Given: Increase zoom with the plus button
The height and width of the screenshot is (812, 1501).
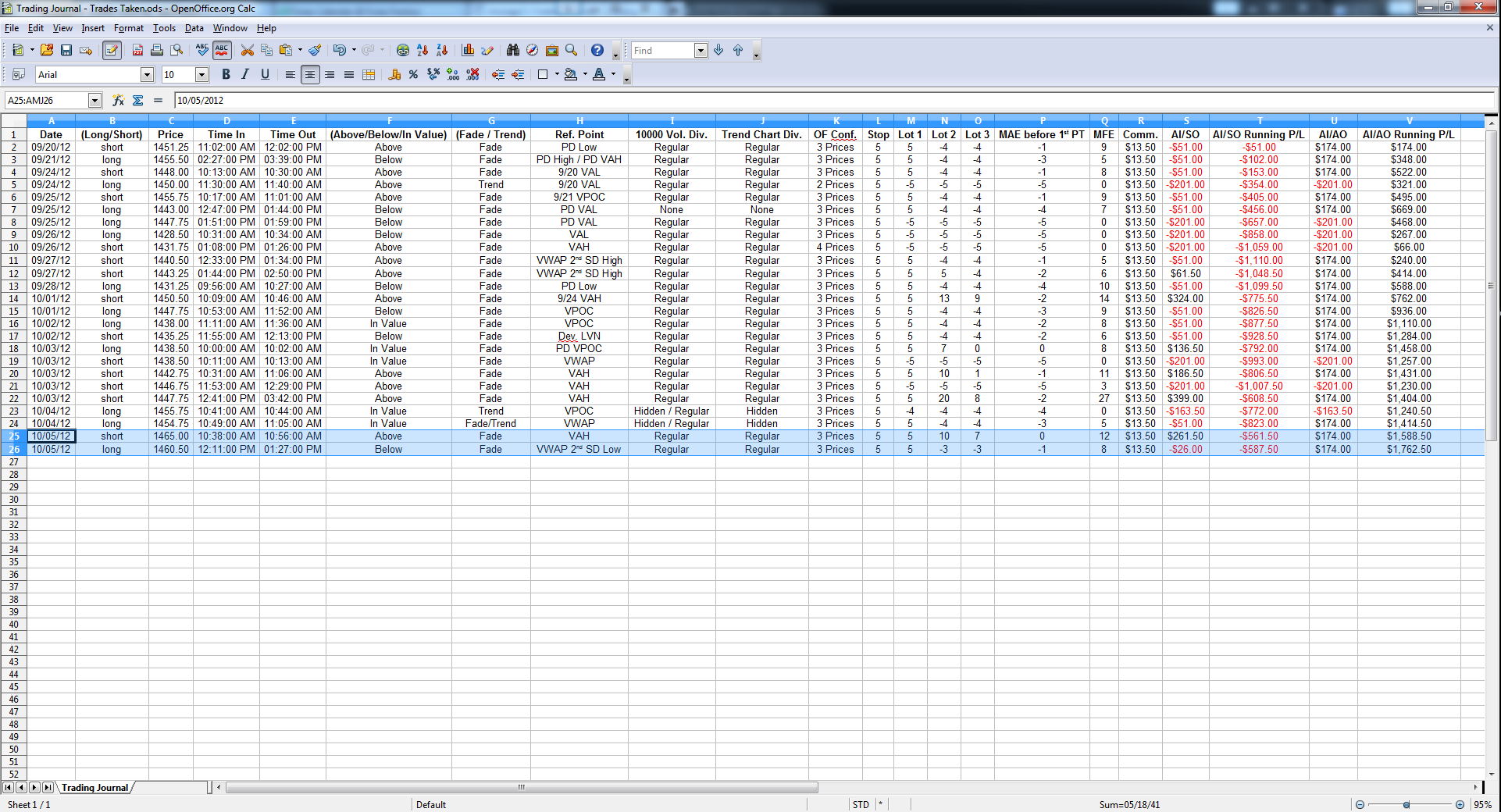Looking at the screenshot, I should [1460, 804].
